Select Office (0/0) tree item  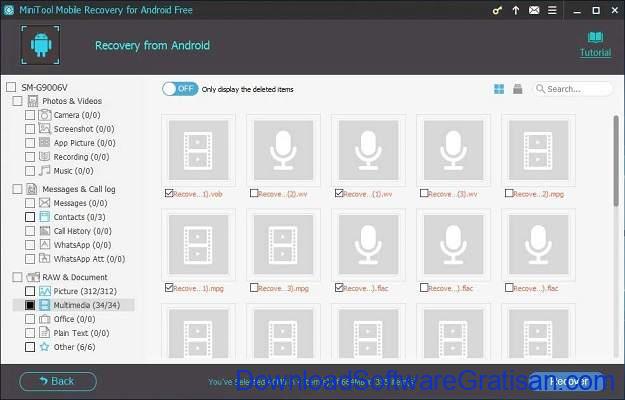[75, 319]
